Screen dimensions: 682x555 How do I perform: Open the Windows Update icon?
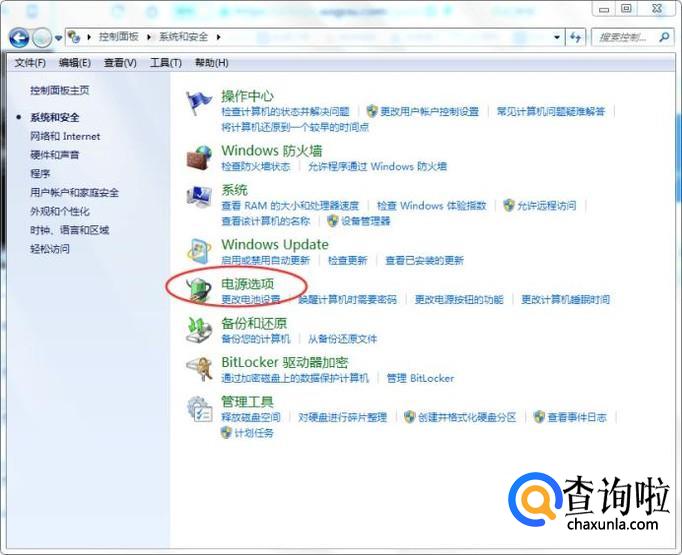tap(199, 251)
